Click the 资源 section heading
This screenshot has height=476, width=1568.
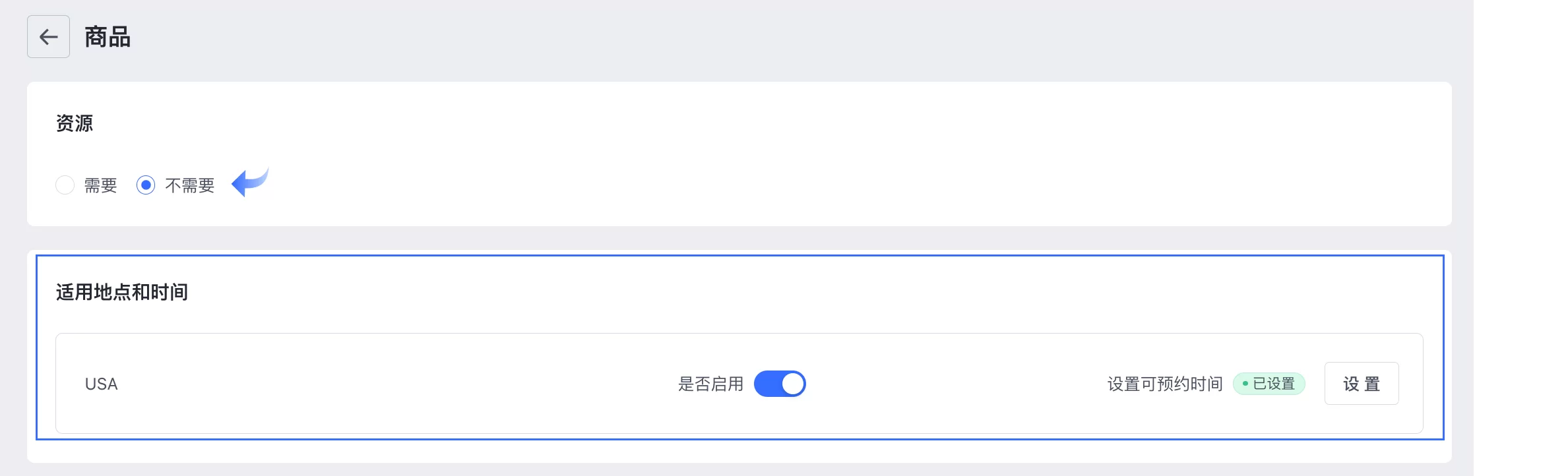point(74,123)
